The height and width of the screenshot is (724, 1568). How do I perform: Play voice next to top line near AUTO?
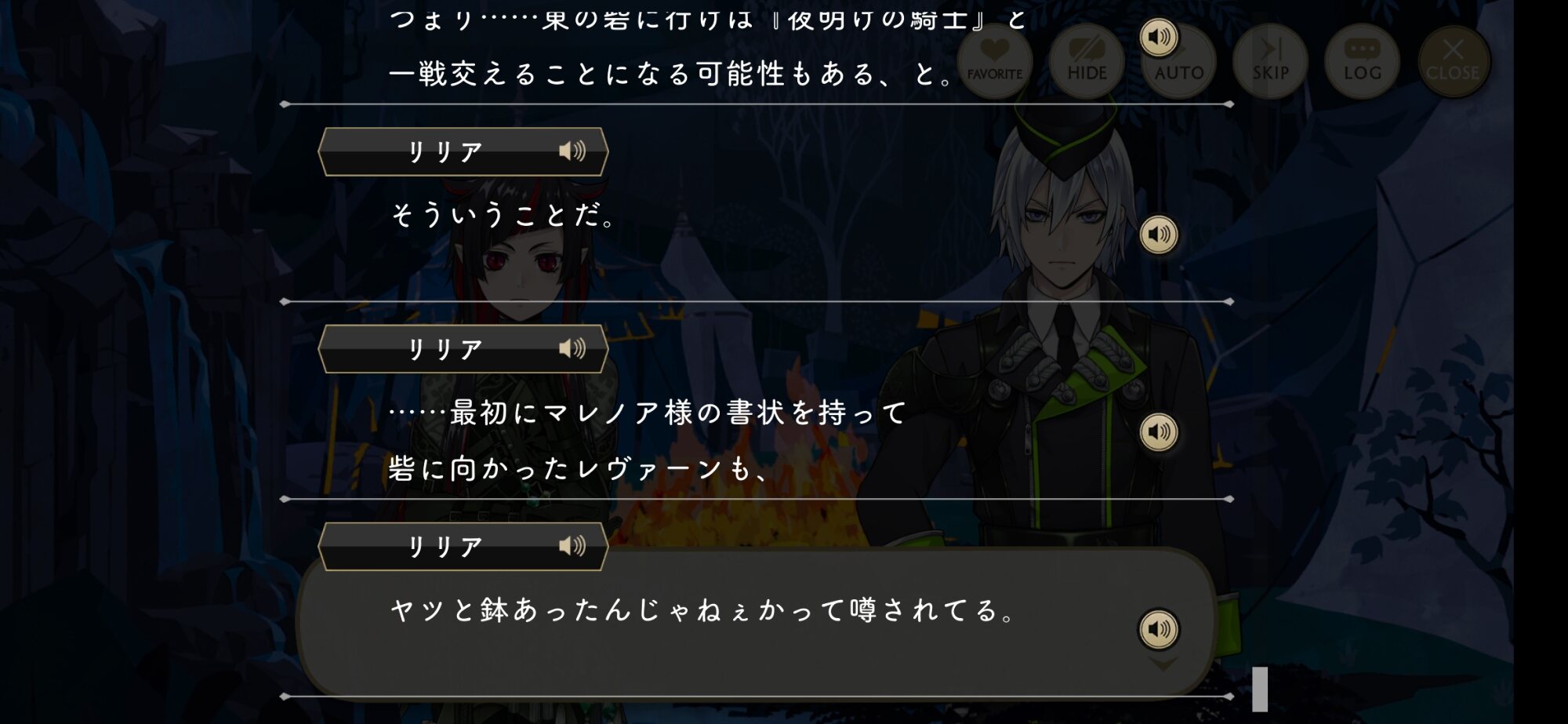click(1159, 37)
